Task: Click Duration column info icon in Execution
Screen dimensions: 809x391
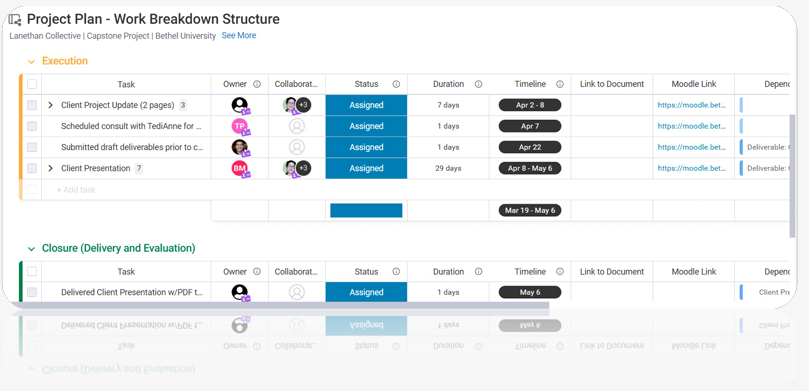Action: [x=478, y=84]
